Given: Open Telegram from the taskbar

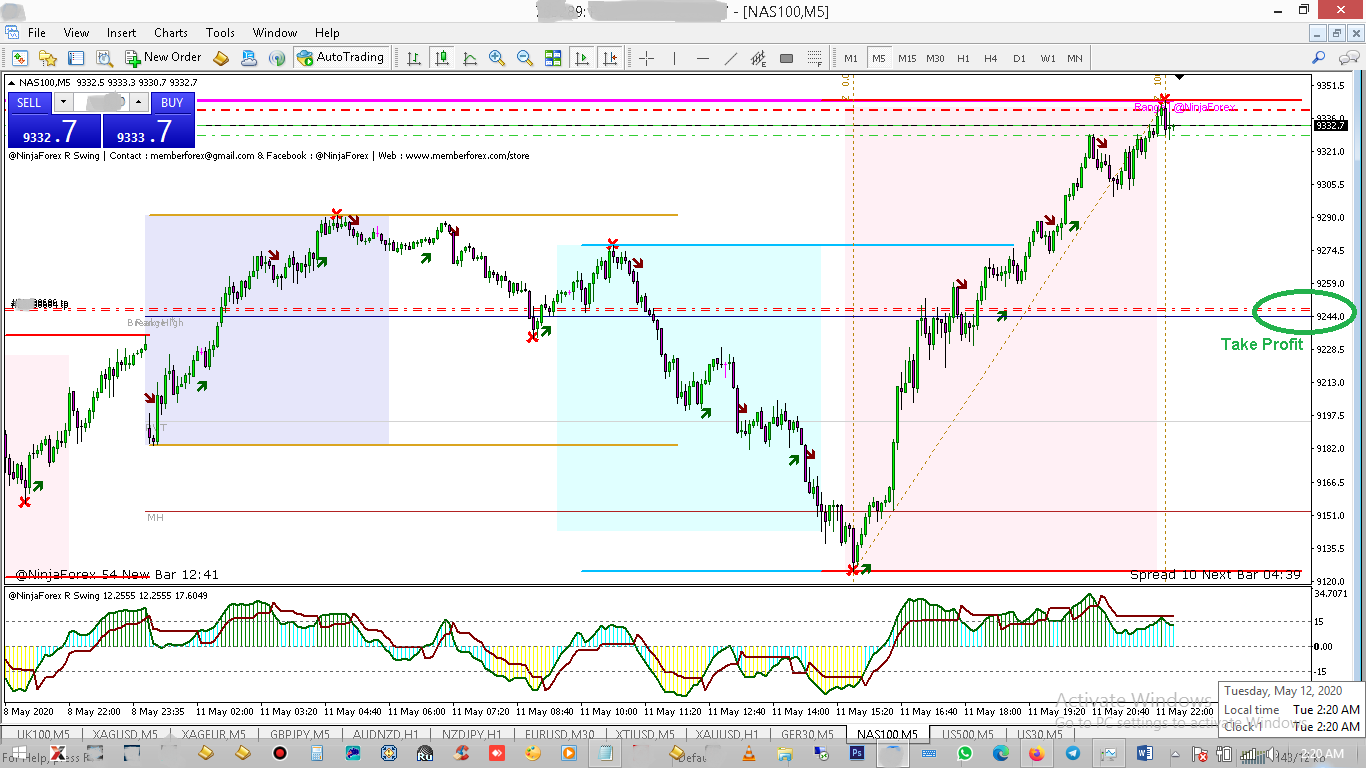Looking at the screenshot, I should [x=1073, y=753].
